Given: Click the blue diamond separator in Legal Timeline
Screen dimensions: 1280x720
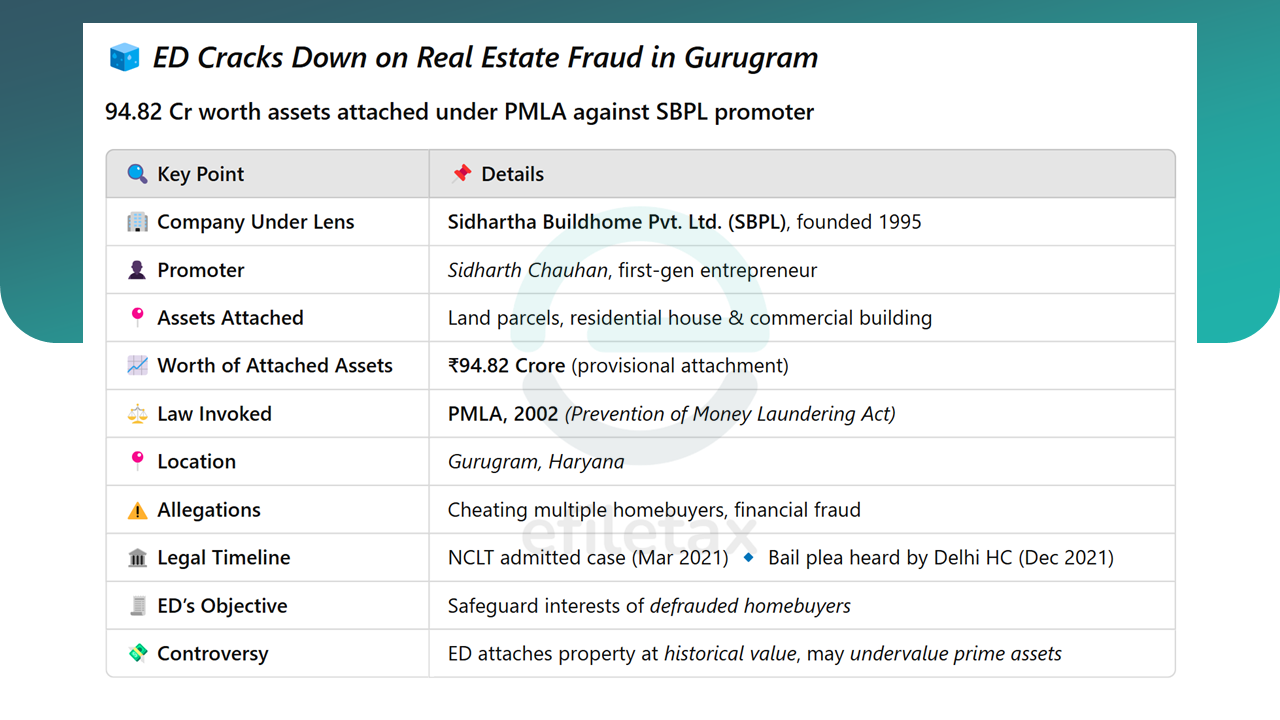Looking at the screenshot, I should (748, 558).
